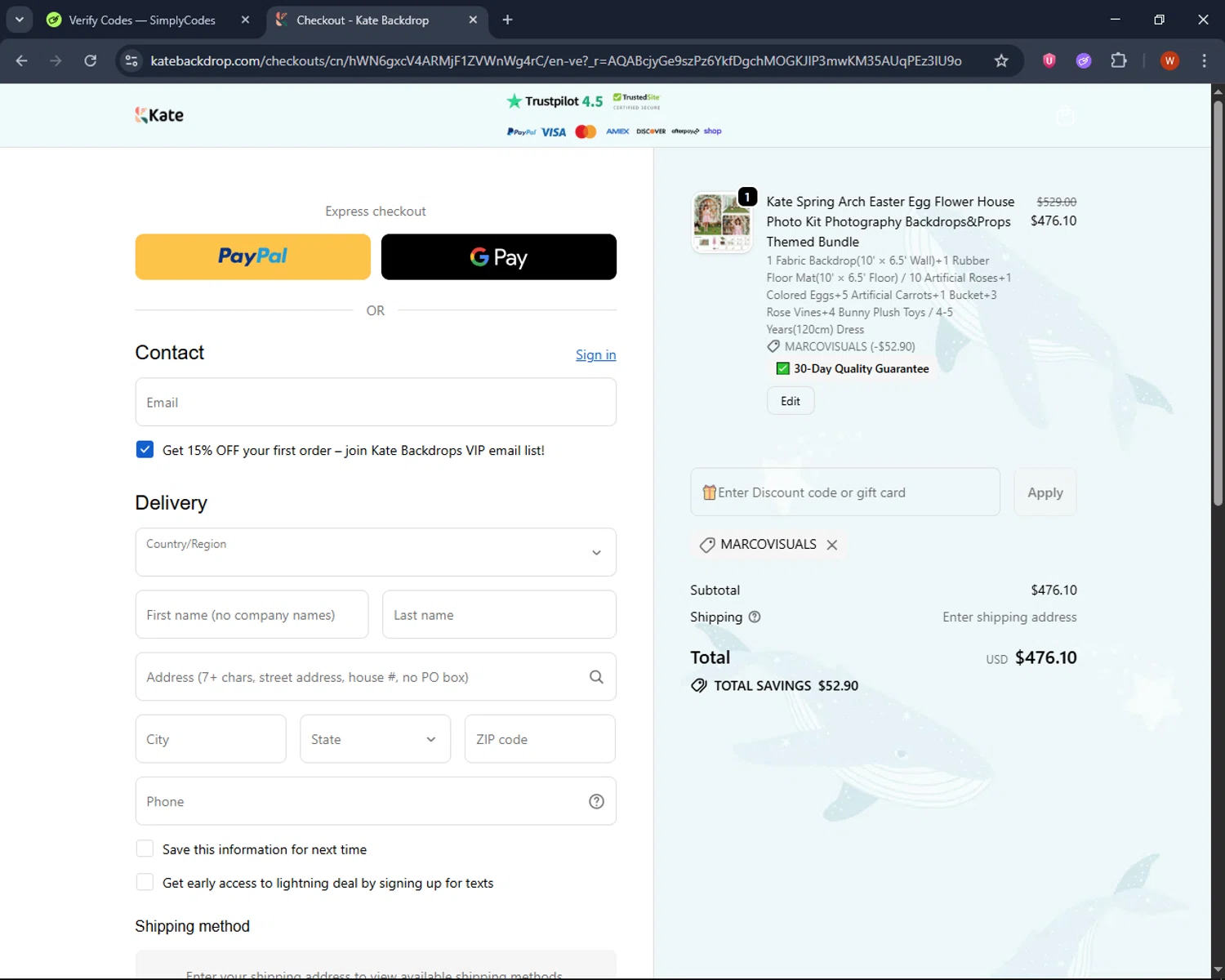The height and width of the screenshot is (980, 1225).
Task: Click the VISA payment logo
Action: [x=554, y=131]
